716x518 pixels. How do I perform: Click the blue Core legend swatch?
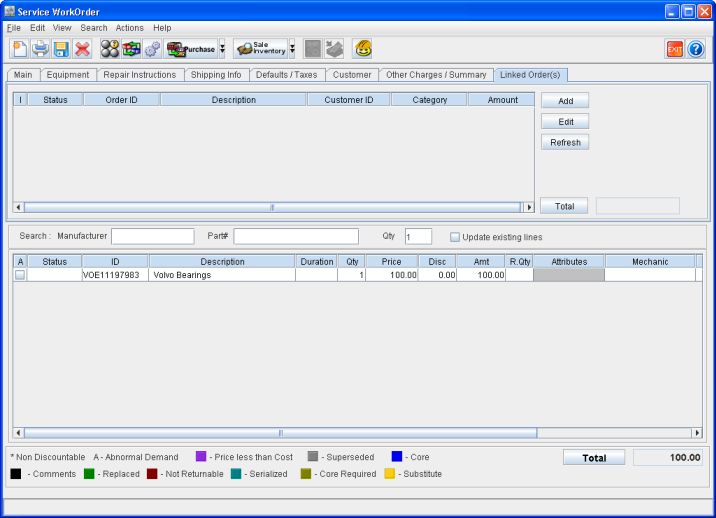[x=397, y=456]
